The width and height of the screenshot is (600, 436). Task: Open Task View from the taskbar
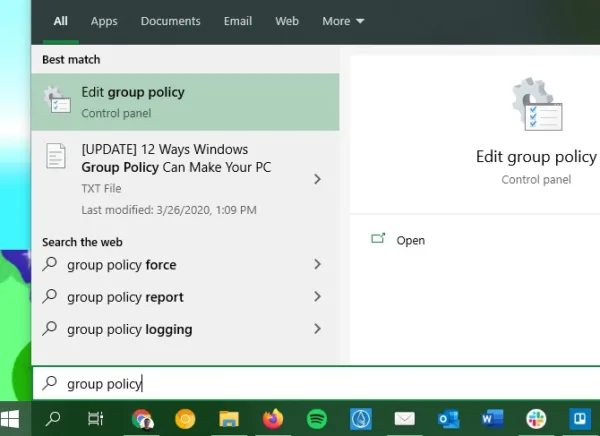click(x=95, y=419)
